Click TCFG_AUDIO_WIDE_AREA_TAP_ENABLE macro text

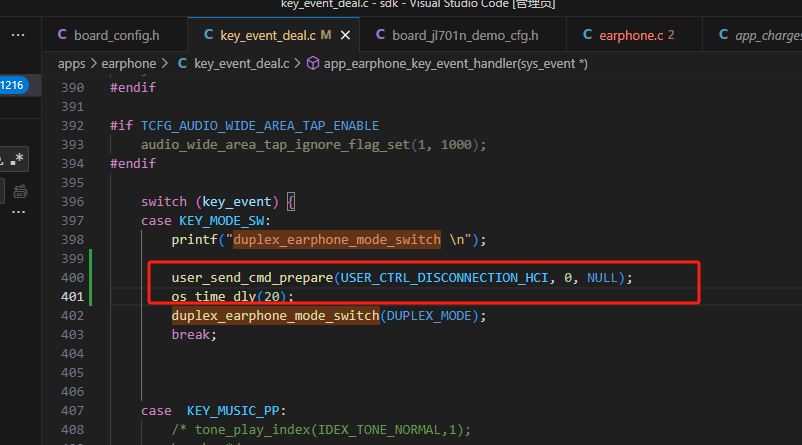click(260, 126)
